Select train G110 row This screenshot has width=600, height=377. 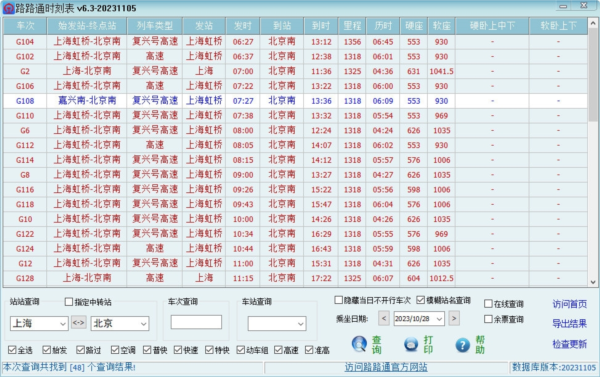coord(295,116)
